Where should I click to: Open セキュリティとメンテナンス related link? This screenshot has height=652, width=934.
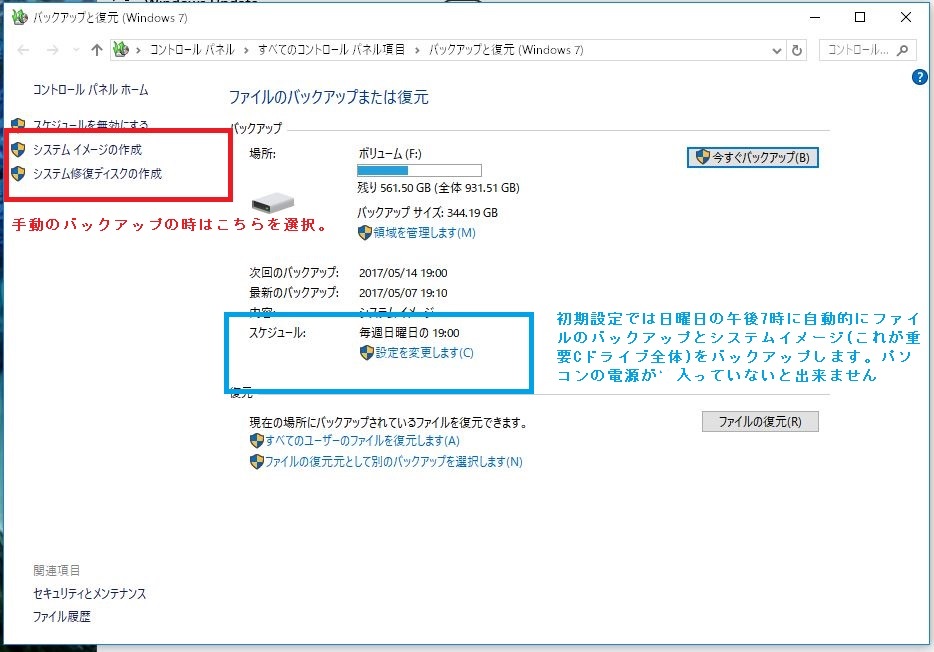coord(89,594)
